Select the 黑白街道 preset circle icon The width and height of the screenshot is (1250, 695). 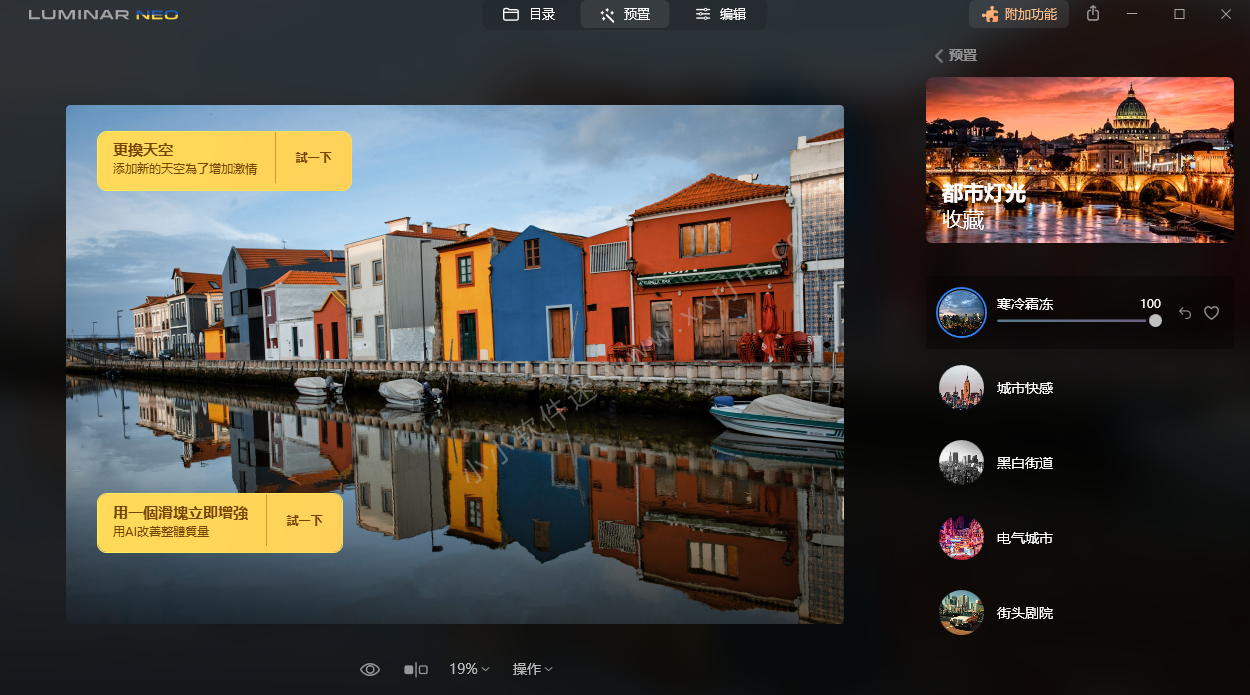point(961,463)
